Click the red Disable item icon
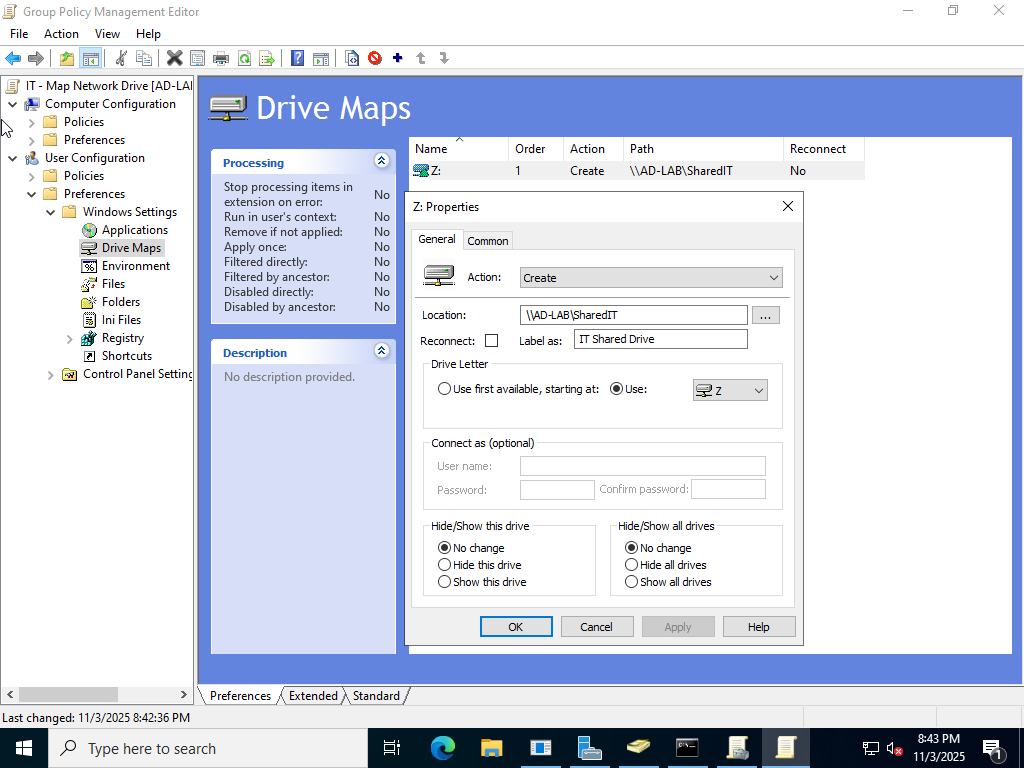Viewport: 1024px width, 768px height. coord(375,58)
